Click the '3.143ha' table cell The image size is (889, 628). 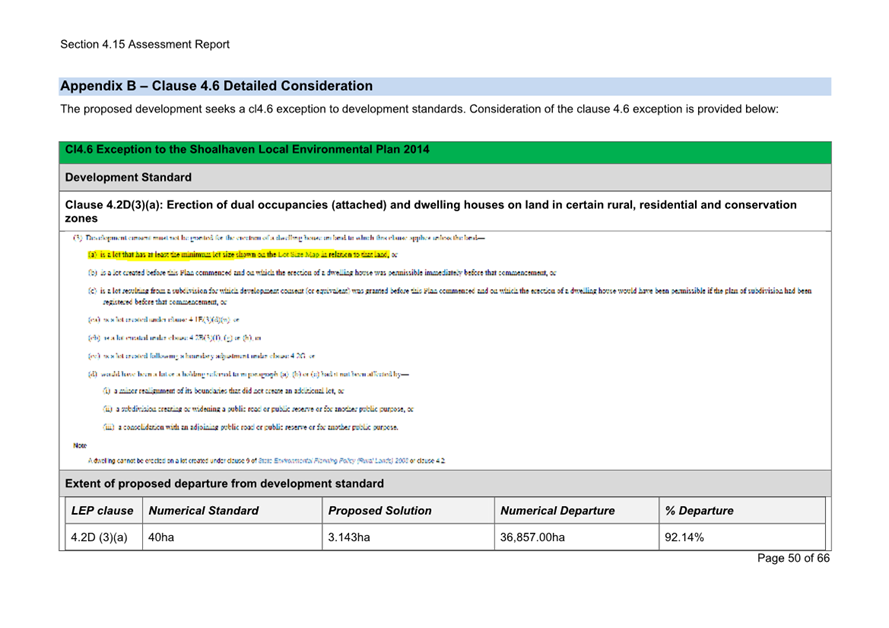click(349, 537)
